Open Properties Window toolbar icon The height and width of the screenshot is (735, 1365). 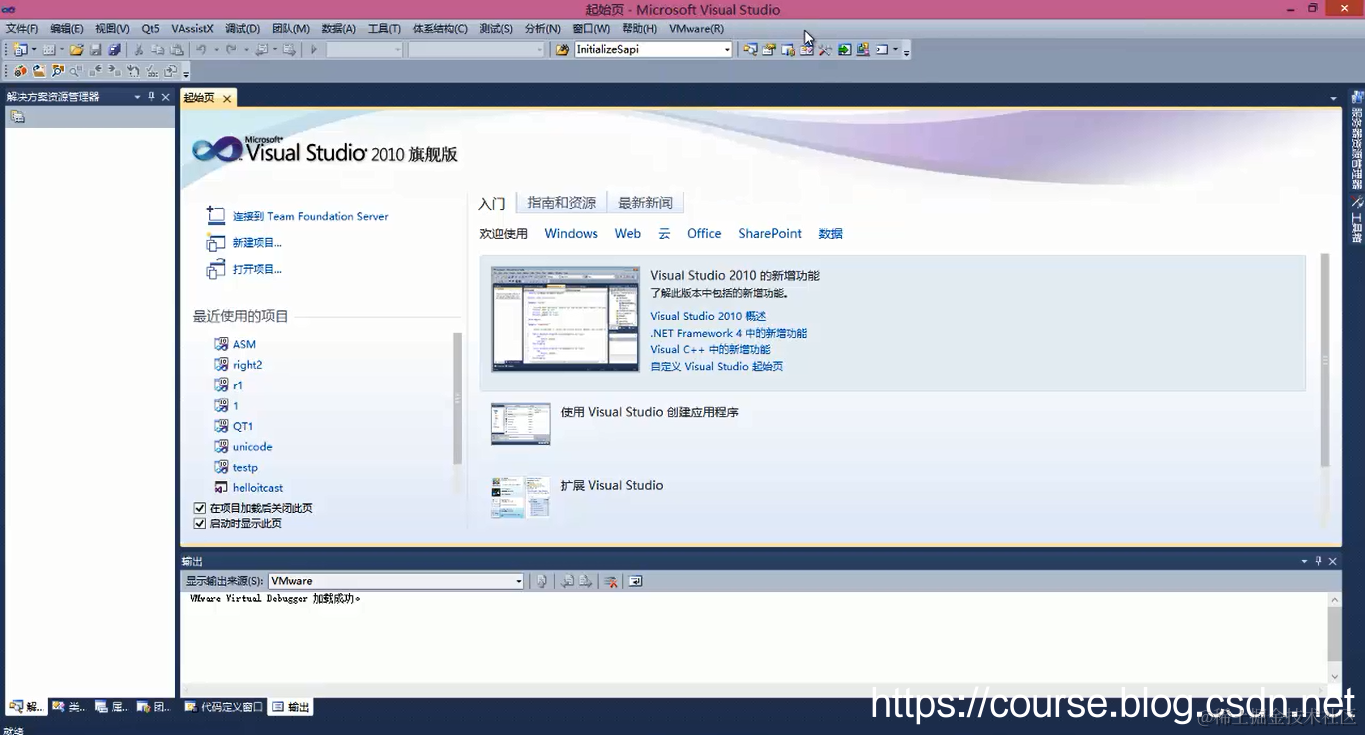[769, 50]
